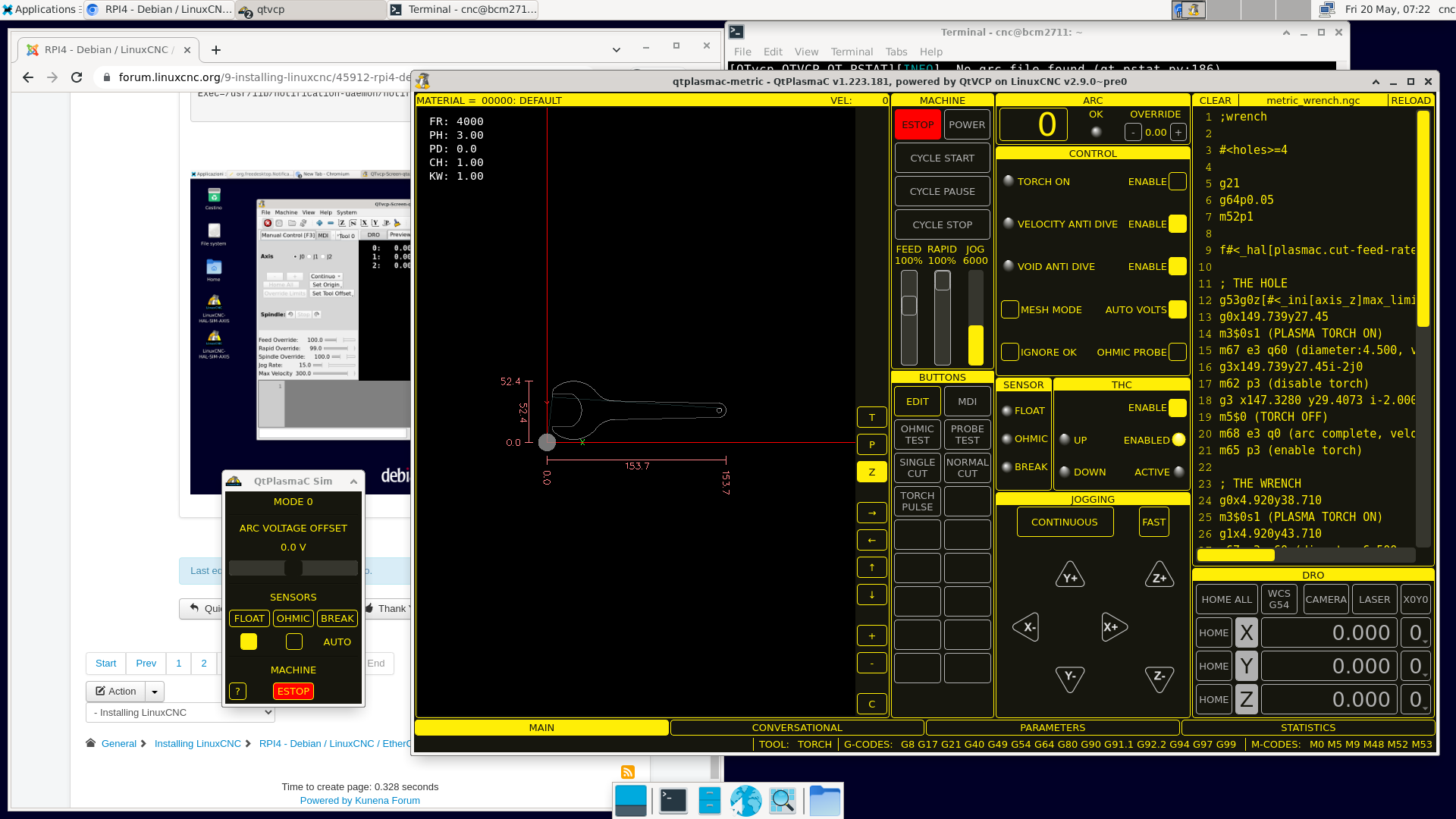The width and height of the screenshot is (1456, 819).
Task: Launch terminal from the bottom dock
Action: point(673,801)
